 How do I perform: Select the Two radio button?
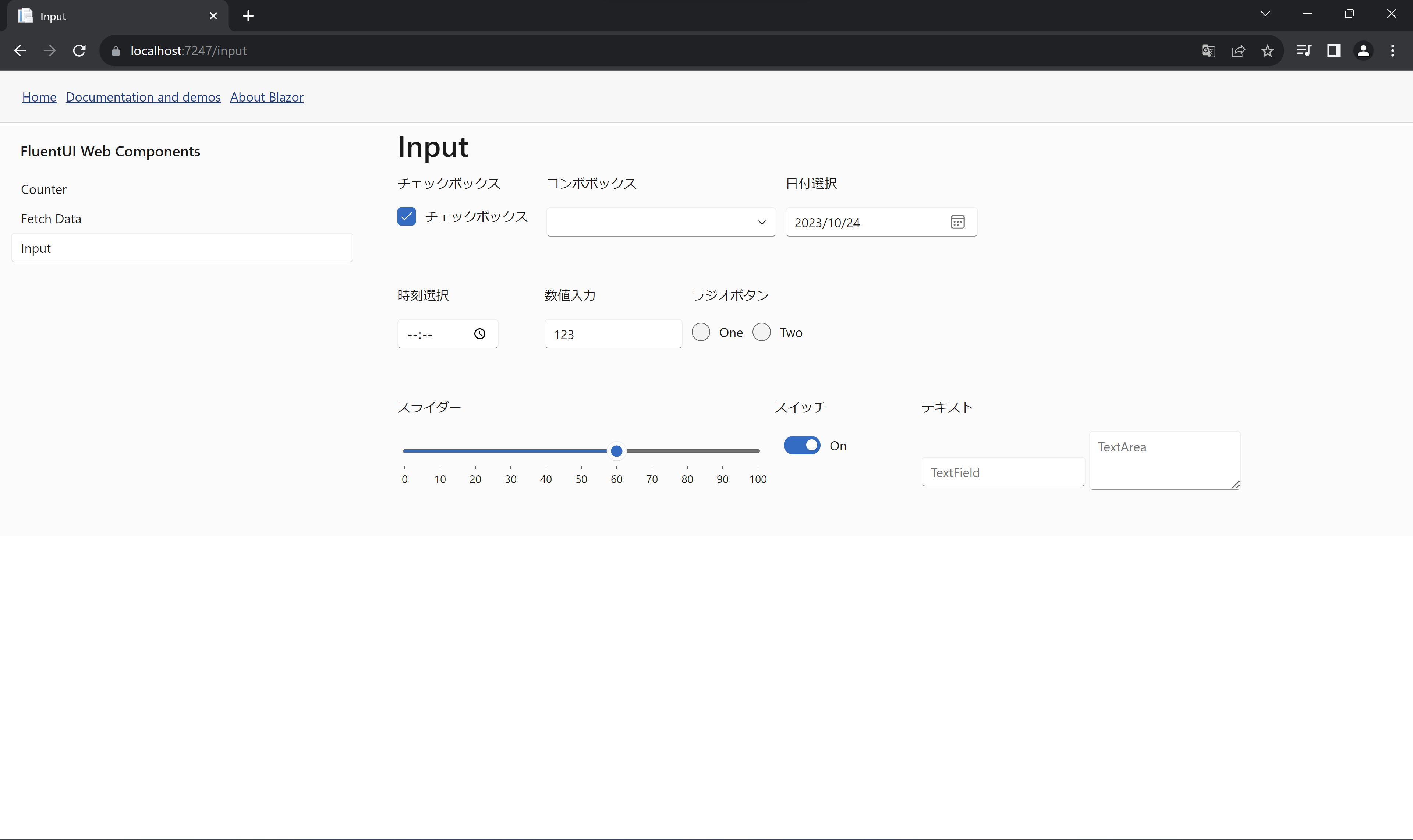coord(761,332)
